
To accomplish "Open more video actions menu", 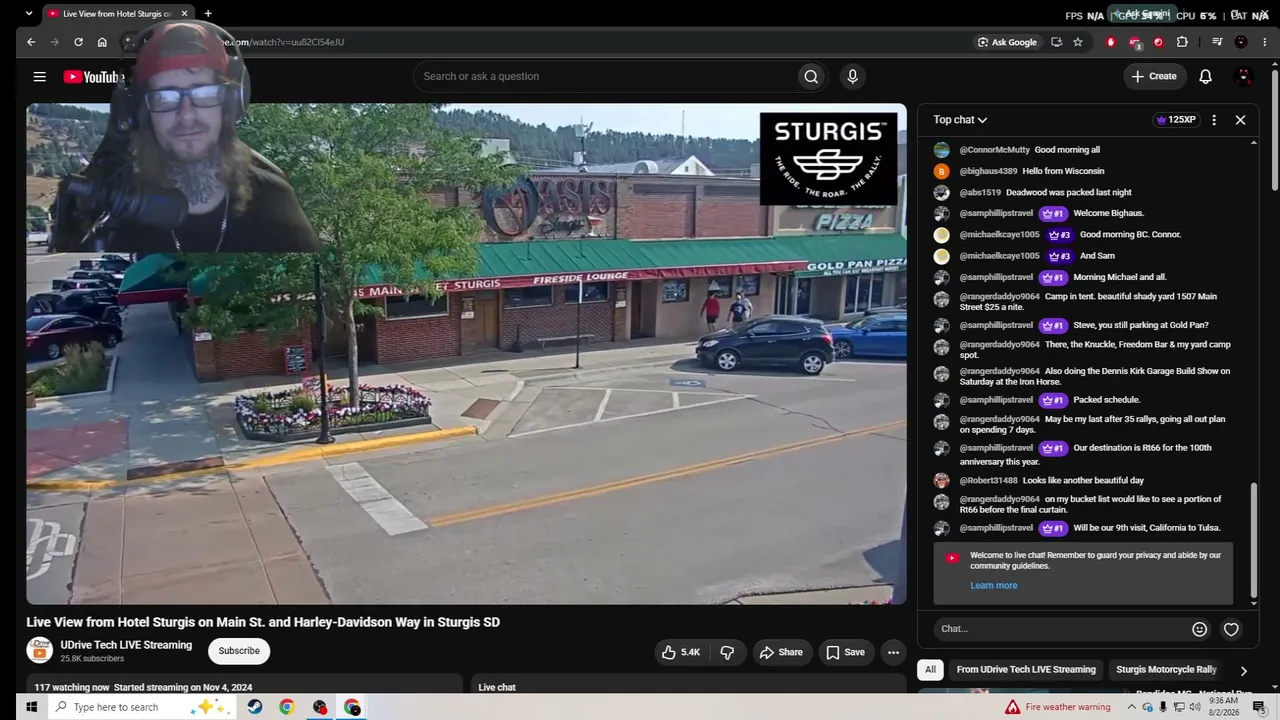I will click(893, 652).
